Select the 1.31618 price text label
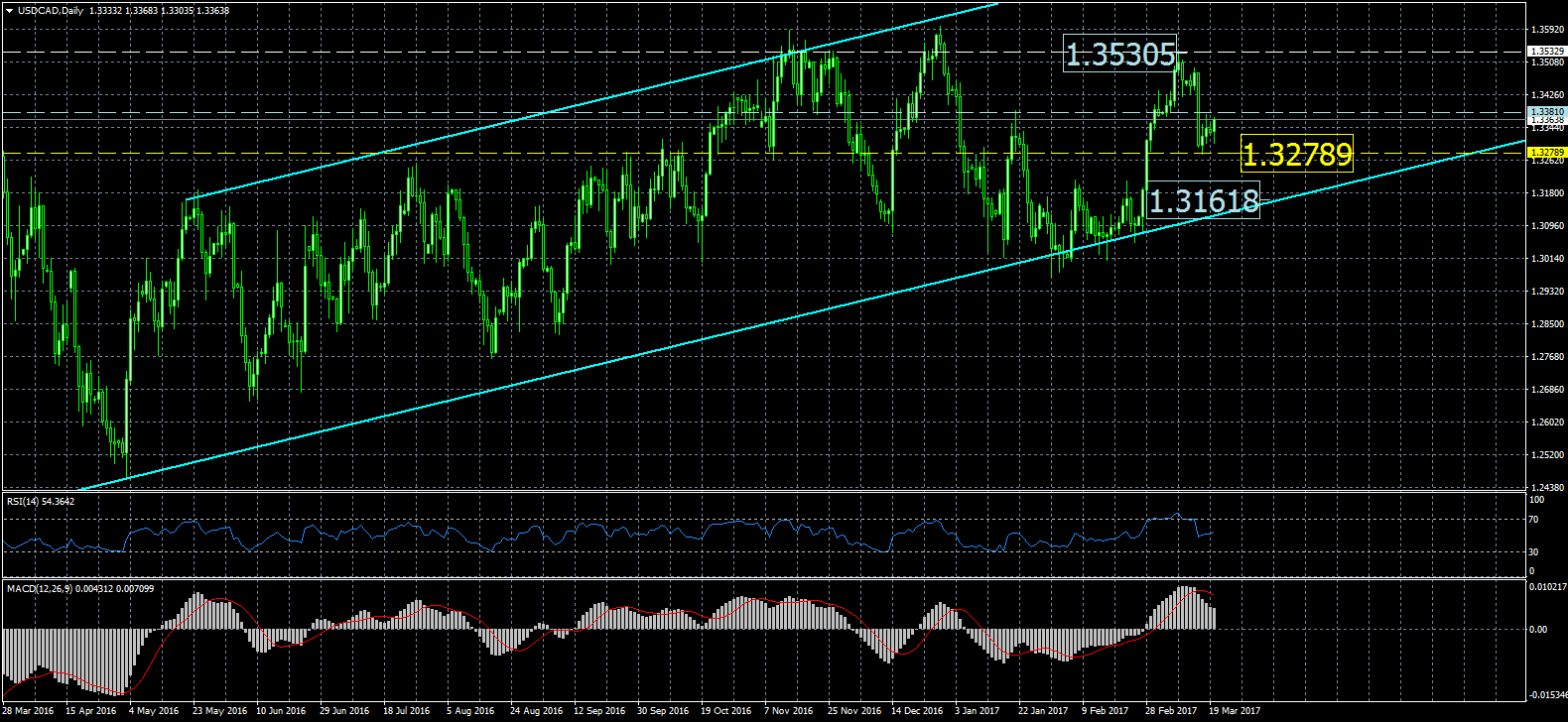Image resolution: width=1568 pixels, height=722 pixels. [x=1202, y=202]
